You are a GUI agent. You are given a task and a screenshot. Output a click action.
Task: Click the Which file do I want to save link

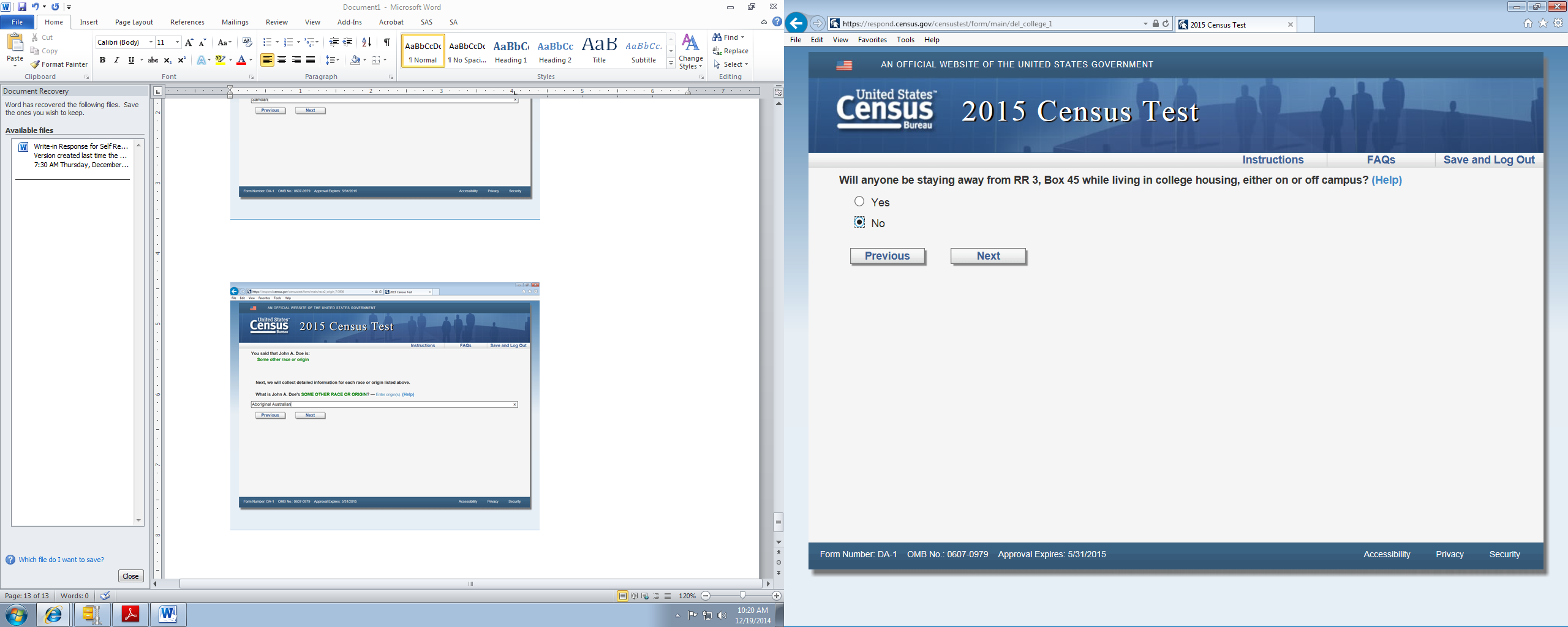point(61,560)
